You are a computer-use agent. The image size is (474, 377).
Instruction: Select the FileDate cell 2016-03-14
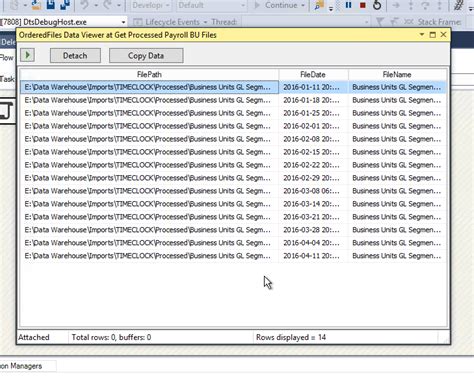[x=313, y=204]
